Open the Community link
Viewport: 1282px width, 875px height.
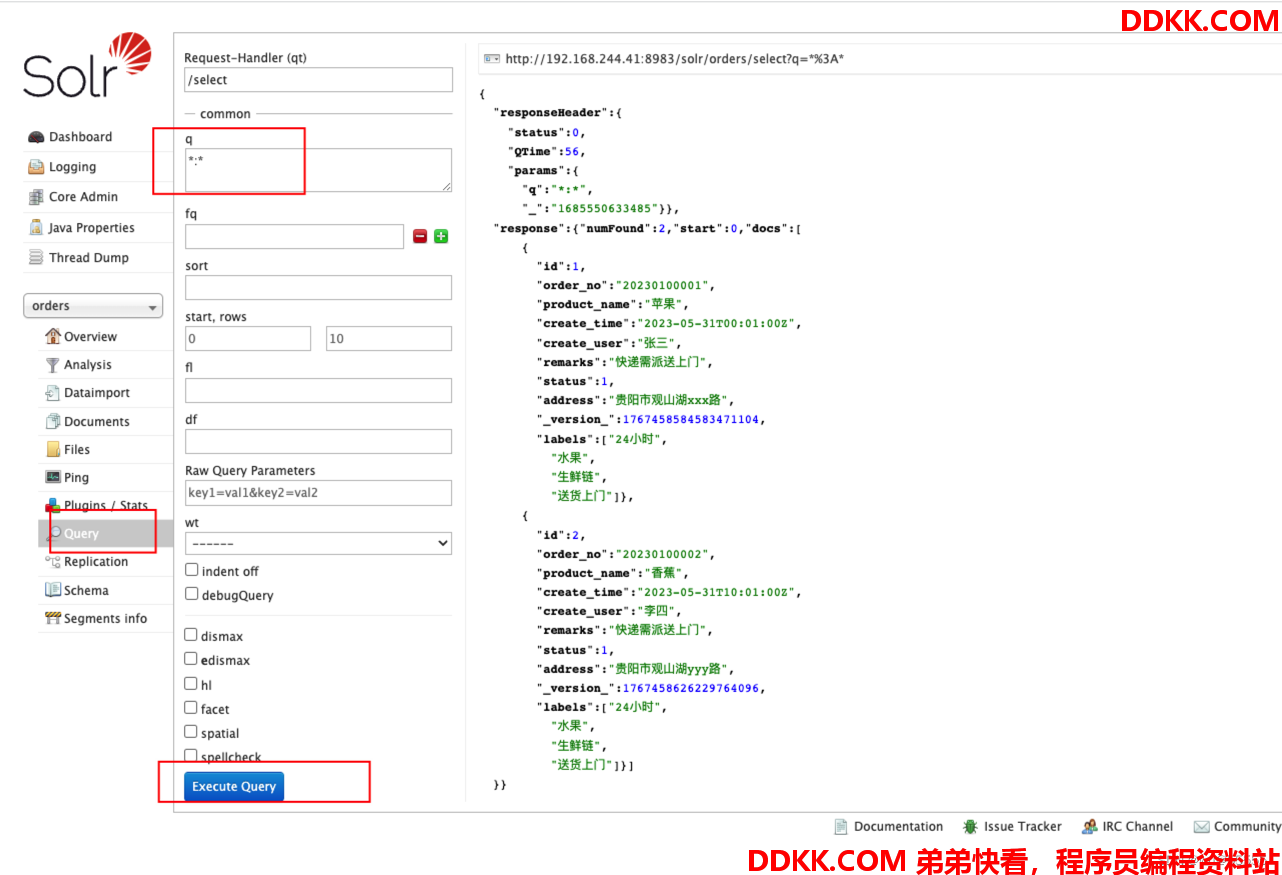click(1247, 827)
